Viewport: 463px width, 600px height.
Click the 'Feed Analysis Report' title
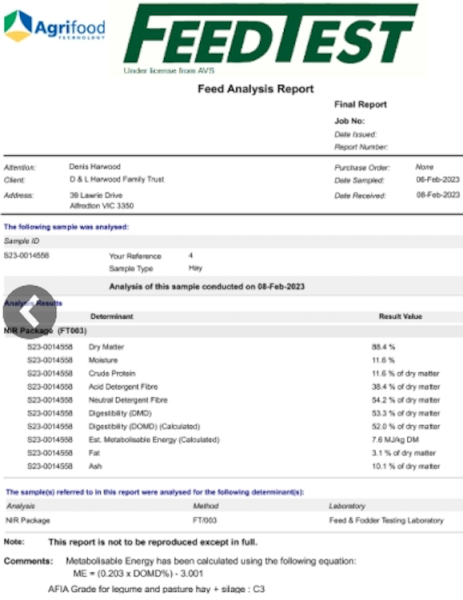point(256,89)
